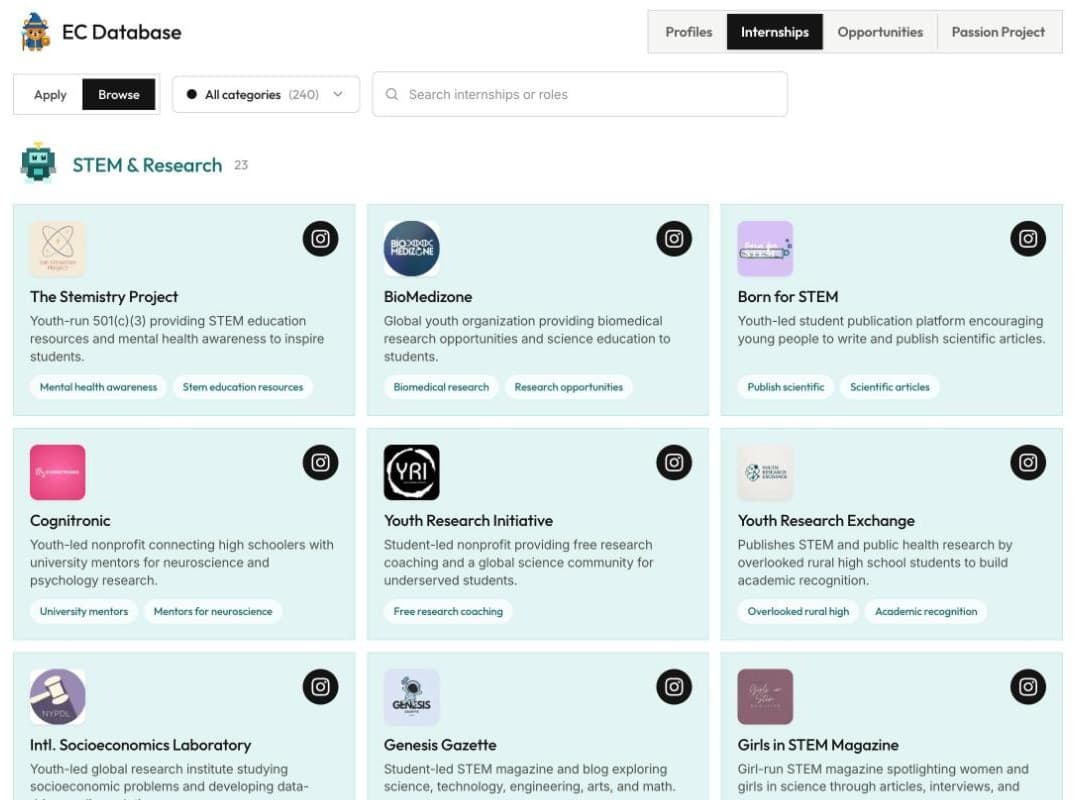
Task: Click the NYPDL gavel logo
Action: 58,696
